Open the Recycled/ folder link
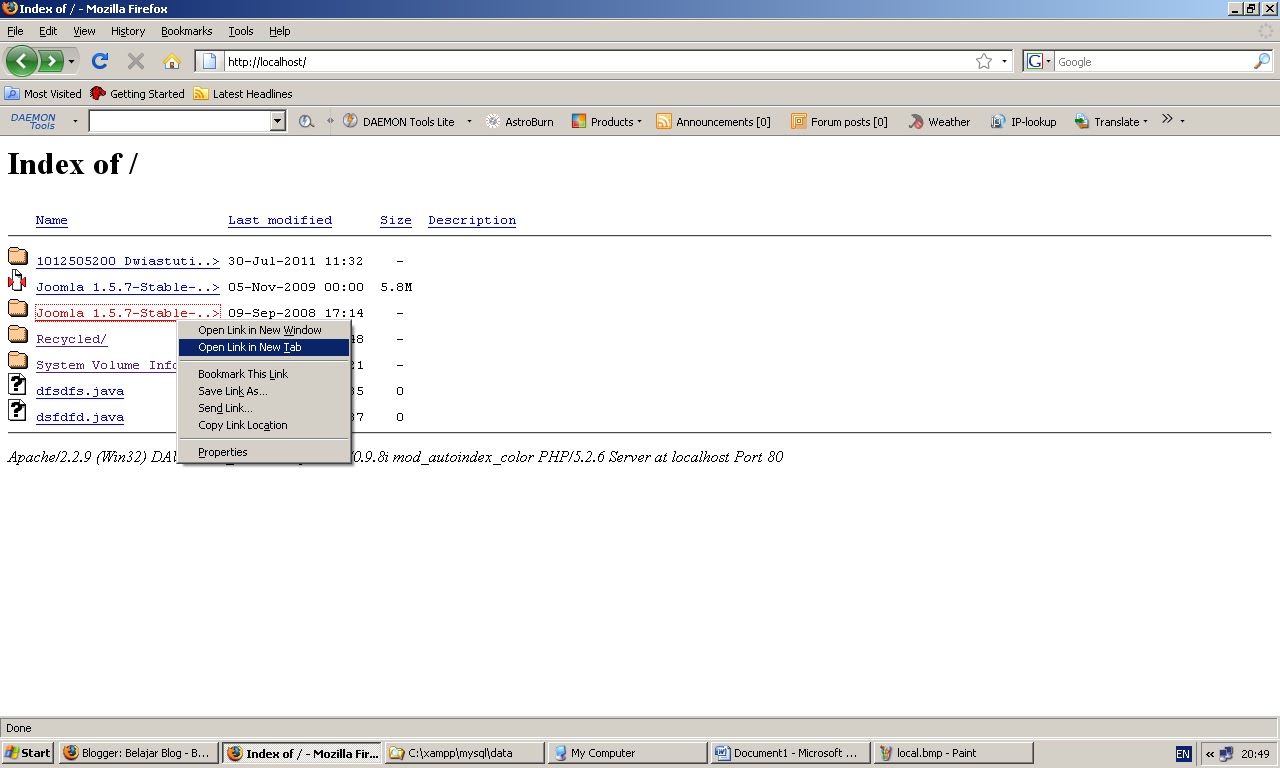The image size is (1280, 768). click(x=72, y=339)
